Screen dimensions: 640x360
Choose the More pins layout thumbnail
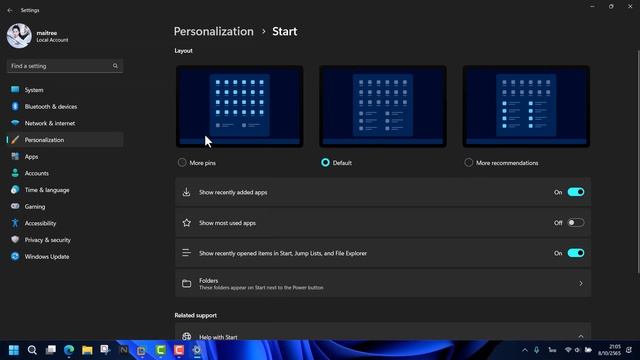(x=240, y=106)
